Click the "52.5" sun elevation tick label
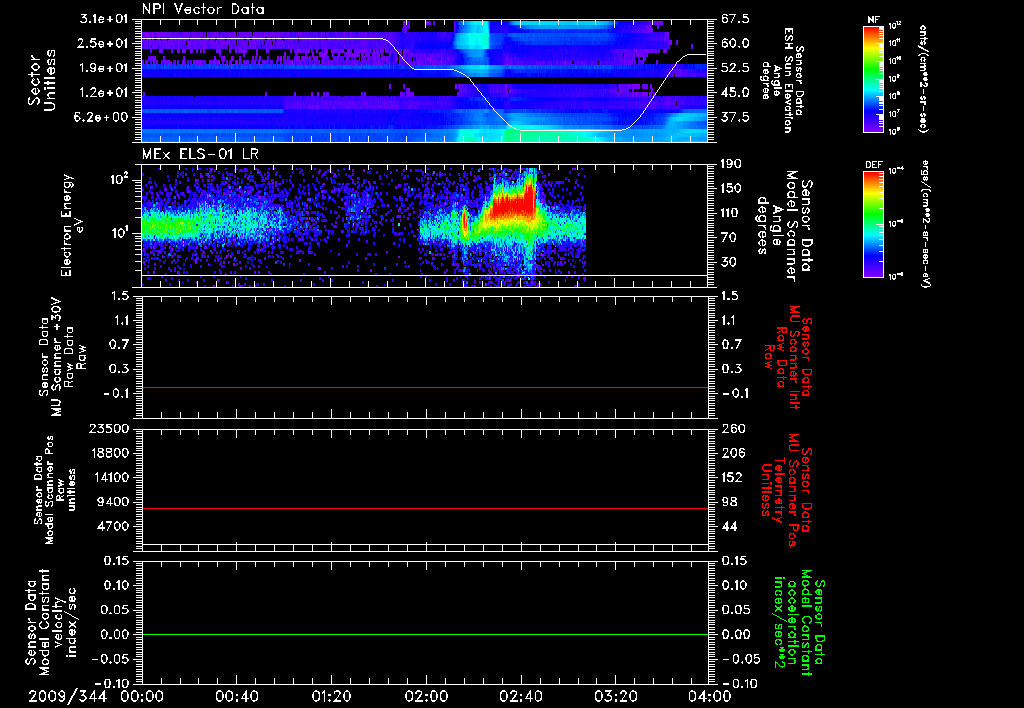Viewport: 1024px width, 708px height. (735, 68)
